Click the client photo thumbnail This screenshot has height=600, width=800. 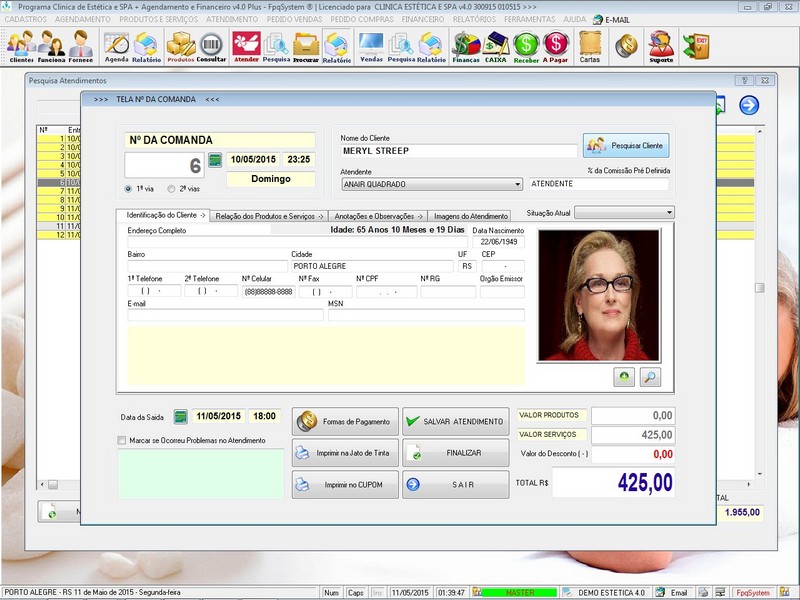point(599,295)
